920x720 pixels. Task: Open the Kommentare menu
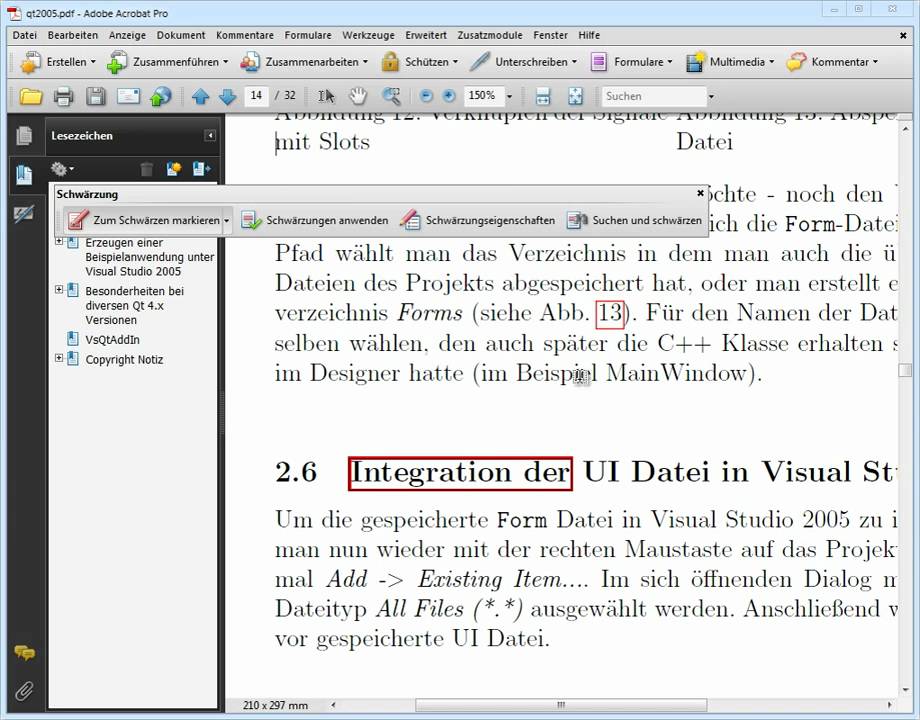(245, 35)
